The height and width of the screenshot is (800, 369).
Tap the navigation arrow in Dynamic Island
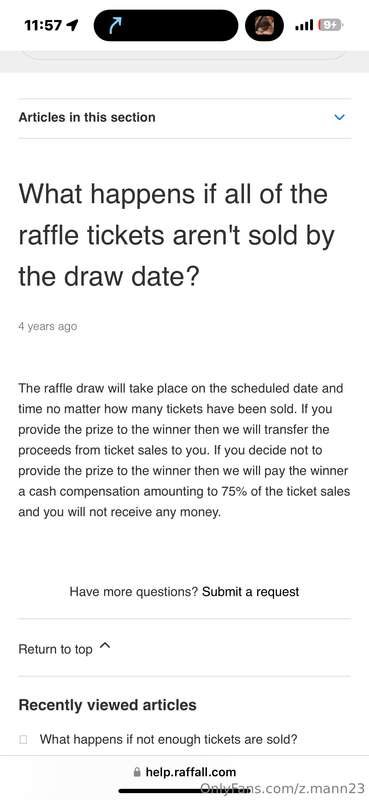coord(115,26)
